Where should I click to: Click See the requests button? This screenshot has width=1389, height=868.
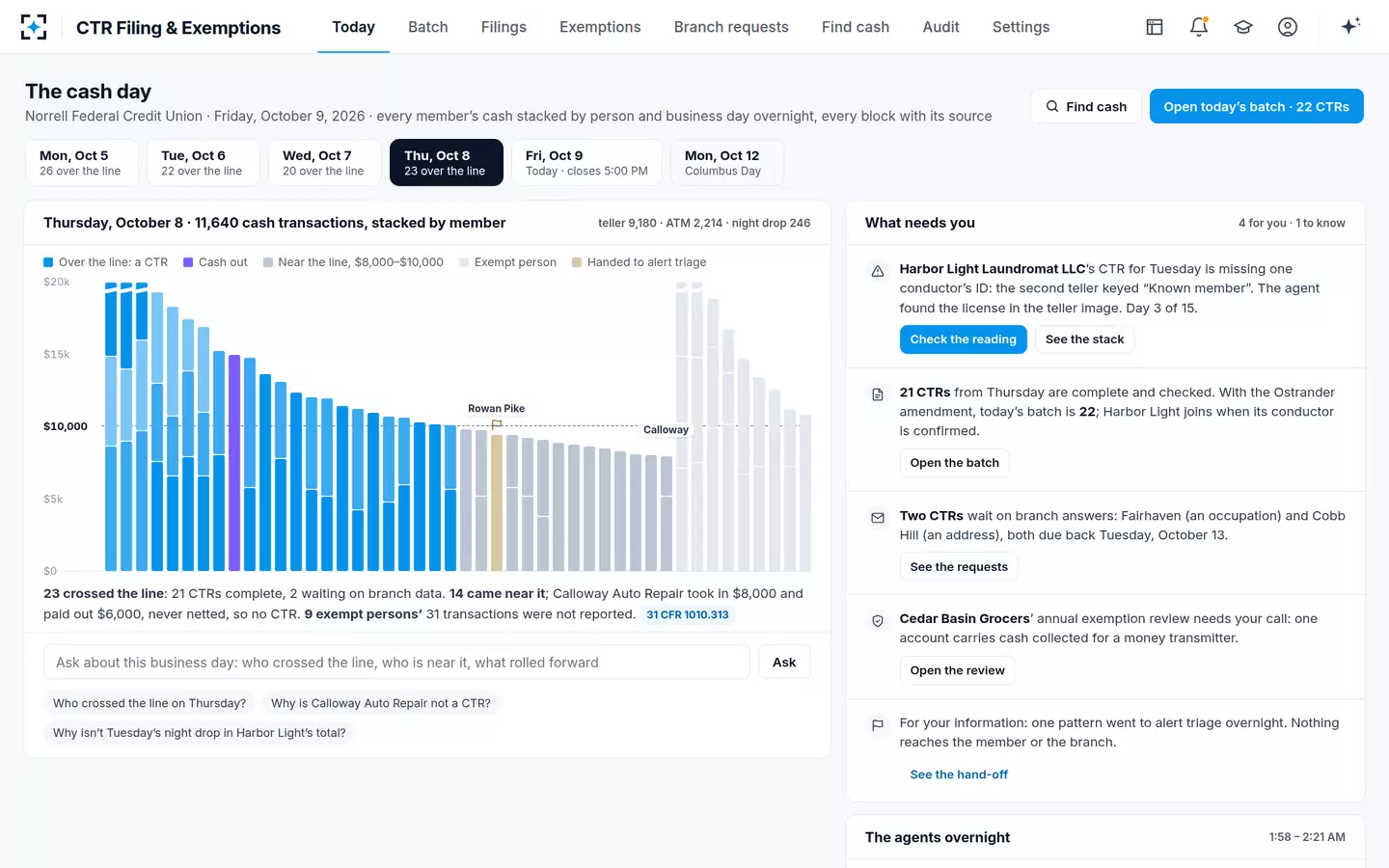(959, 567)
